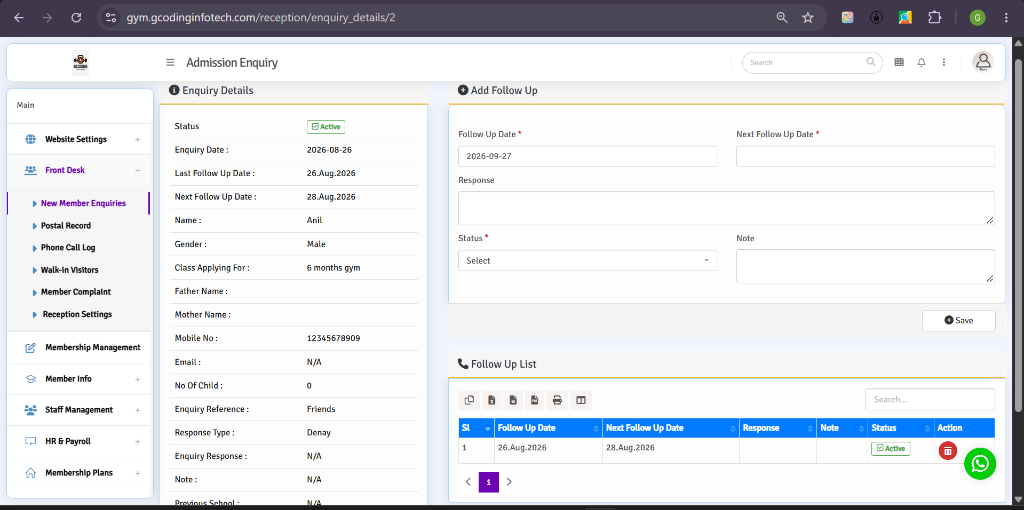Sort by Follow Up Date column
This screenshot has width=1024, height=510.
548,428
